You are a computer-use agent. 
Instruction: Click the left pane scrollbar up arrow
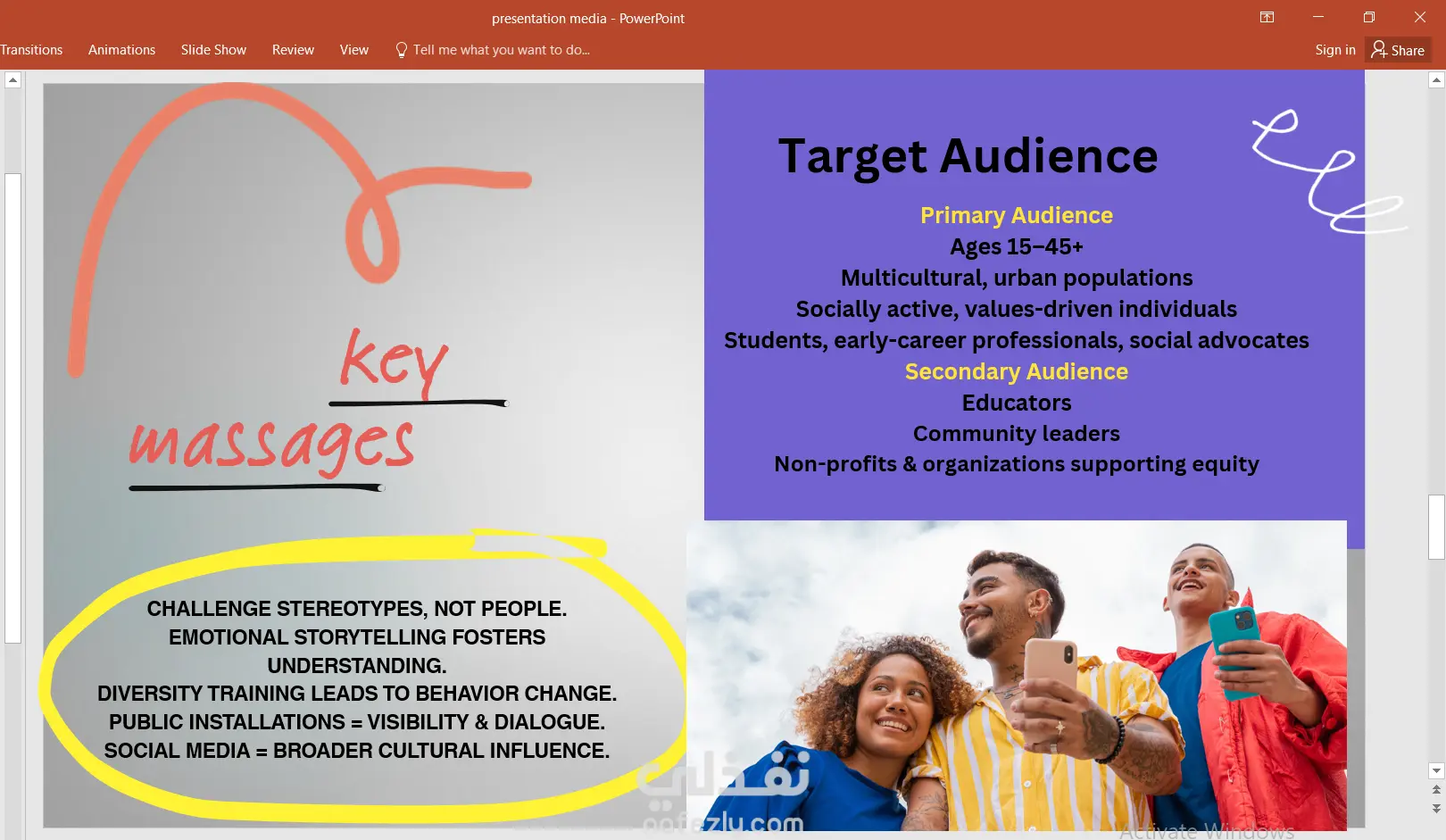(12, 80)
